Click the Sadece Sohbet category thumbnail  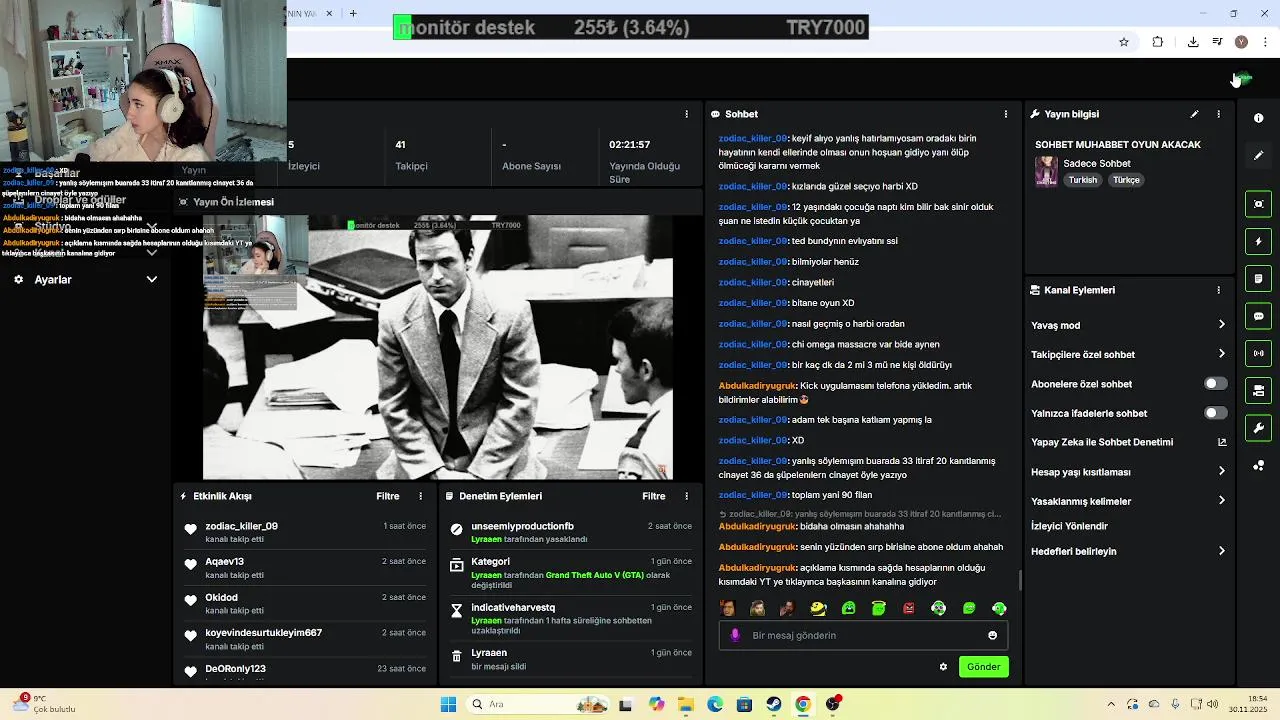pos(1046,171)
